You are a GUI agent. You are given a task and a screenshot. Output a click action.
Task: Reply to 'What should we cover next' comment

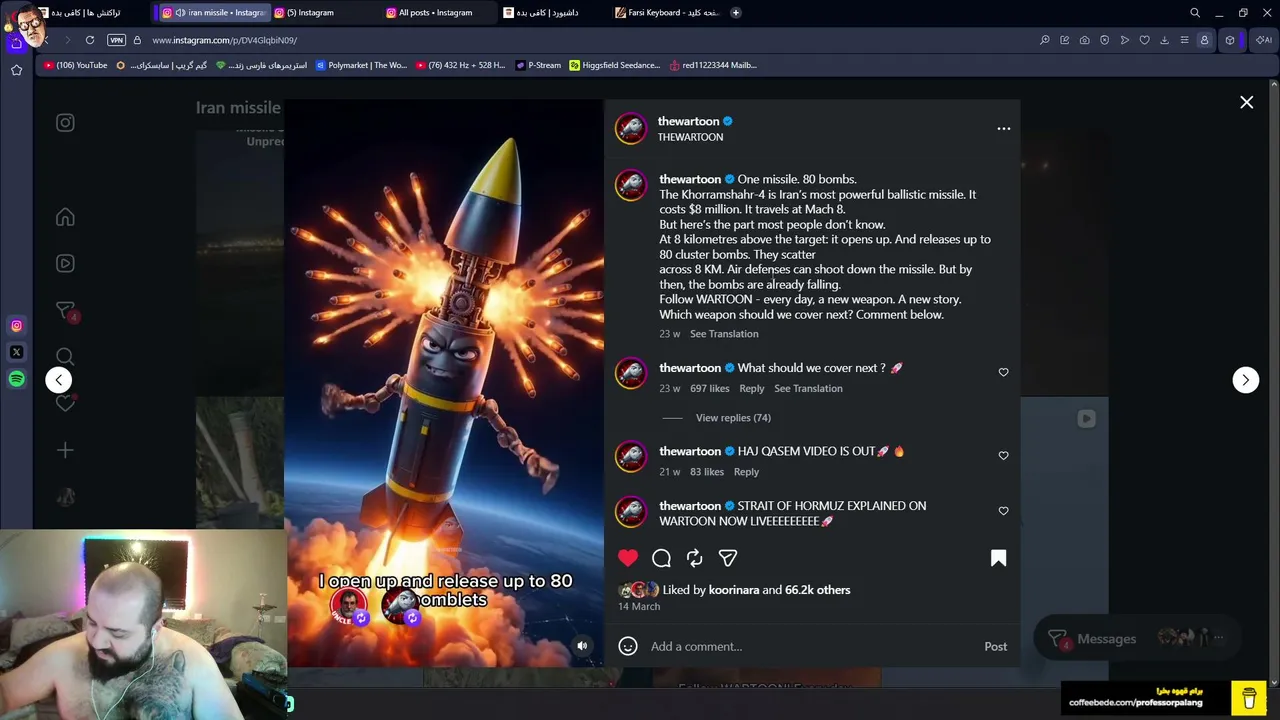[751, 388]
